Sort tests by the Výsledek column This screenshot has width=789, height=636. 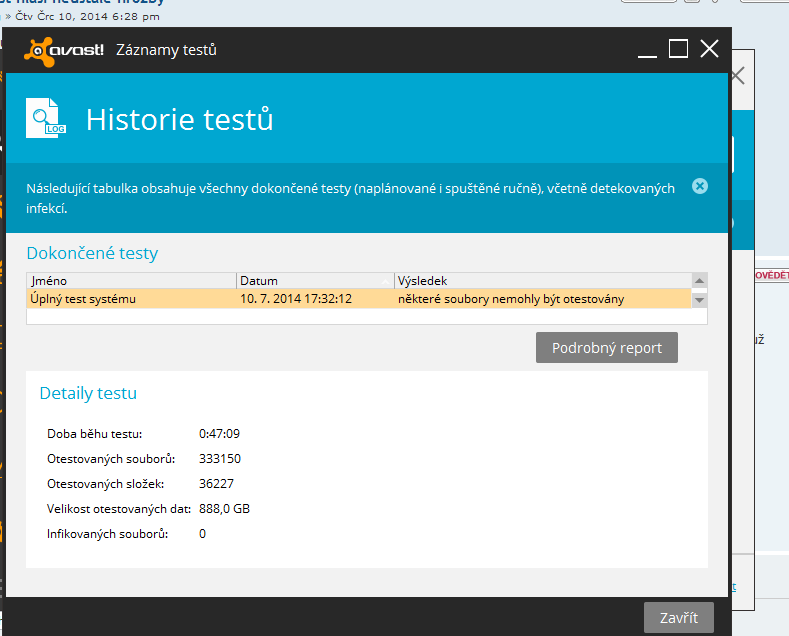pyautogui.click(x=540, y=281)
